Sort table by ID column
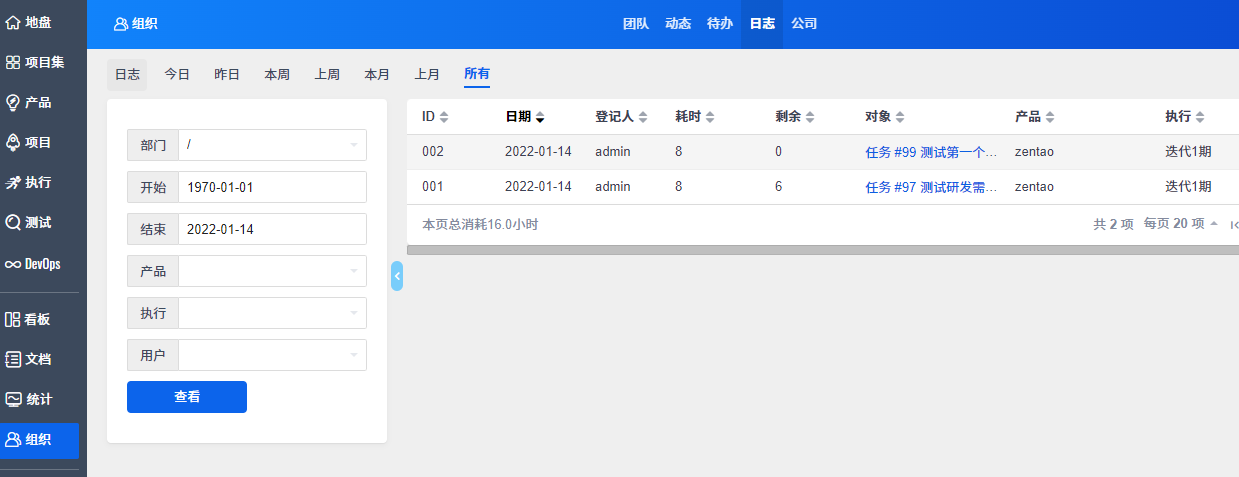Screen dimensions: 1239x477 pyautogui.click(x=434, y=117)
